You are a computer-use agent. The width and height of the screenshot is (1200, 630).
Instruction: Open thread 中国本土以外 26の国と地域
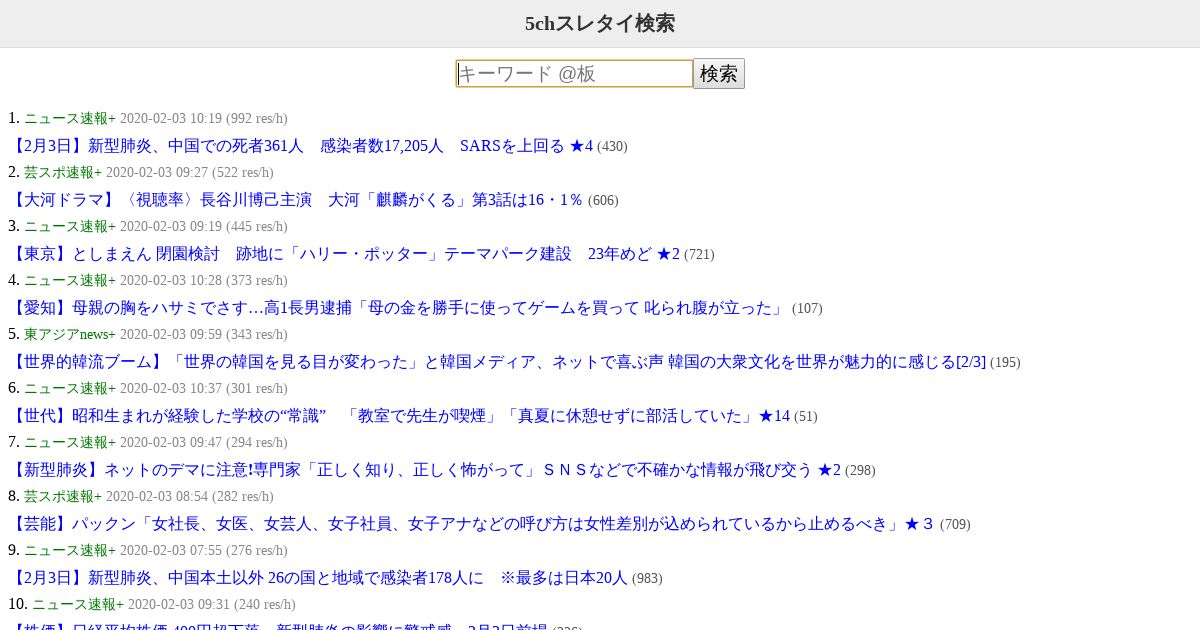(x=317, y=578)
